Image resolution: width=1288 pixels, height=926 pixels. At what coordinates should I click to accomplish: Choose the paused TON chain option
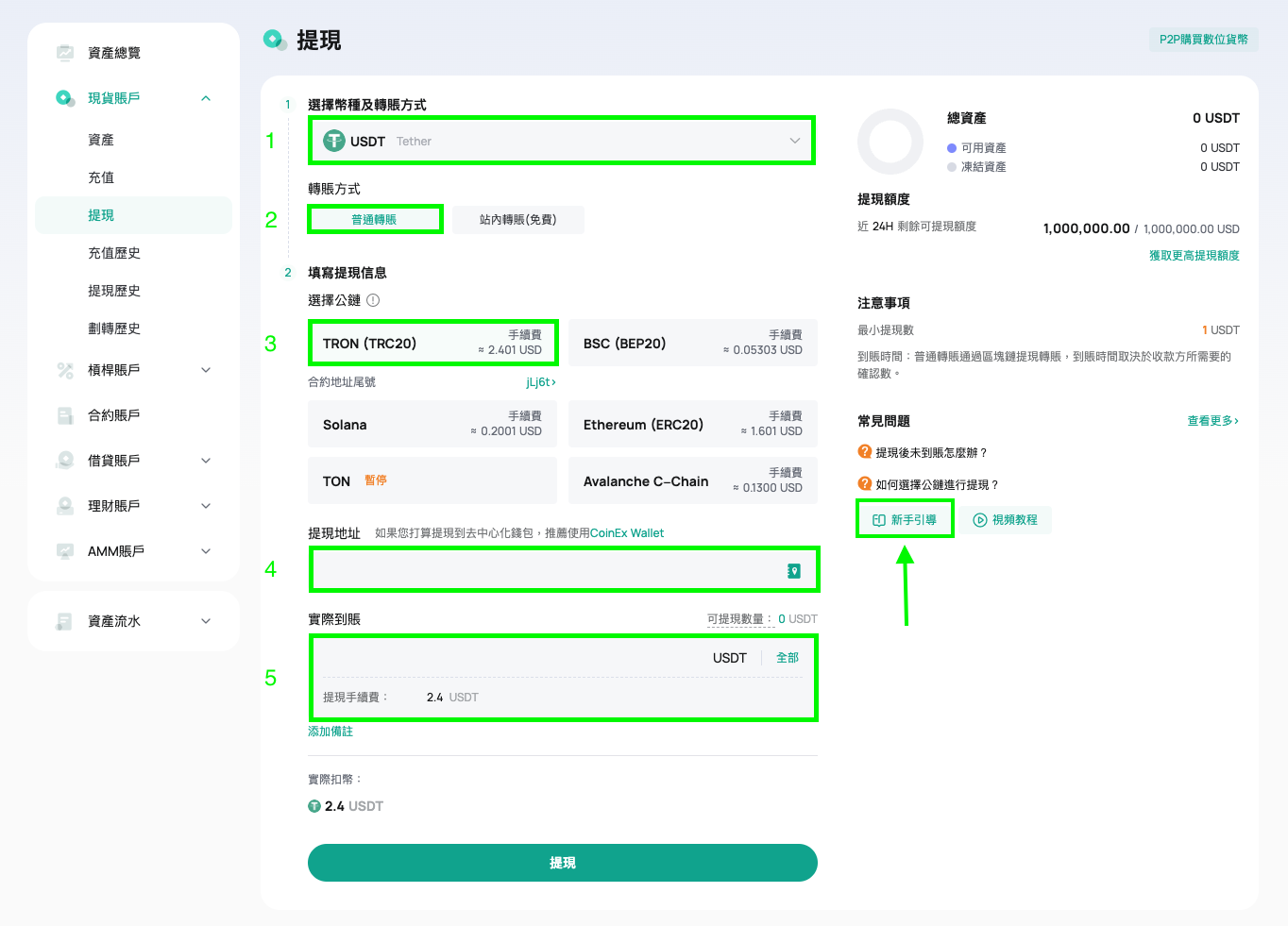[x=432, y=480]
